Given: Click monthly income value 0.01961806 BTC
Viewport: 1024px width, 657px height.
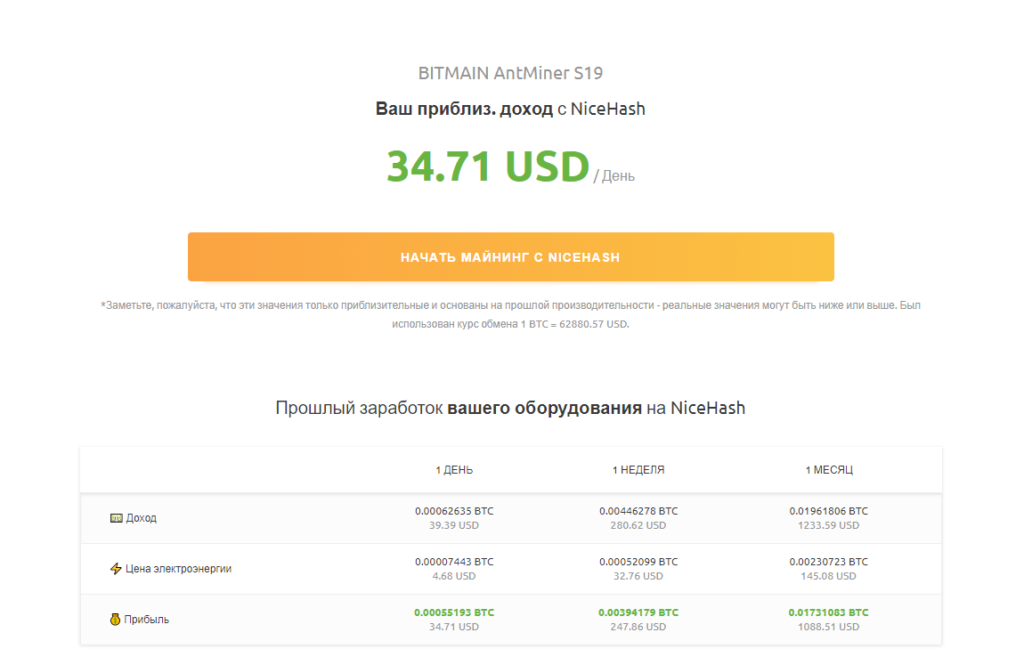Looking at the screenshot, I should 828,511.
